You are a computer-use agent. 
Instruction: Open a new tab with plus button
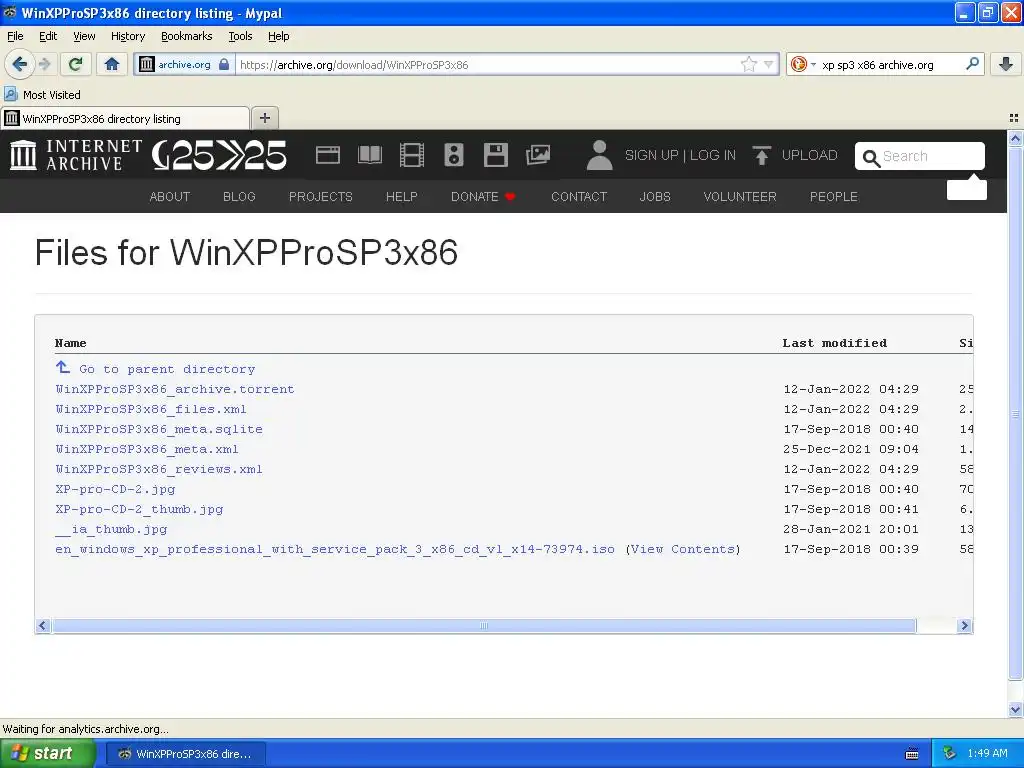[x=264, y=118]
